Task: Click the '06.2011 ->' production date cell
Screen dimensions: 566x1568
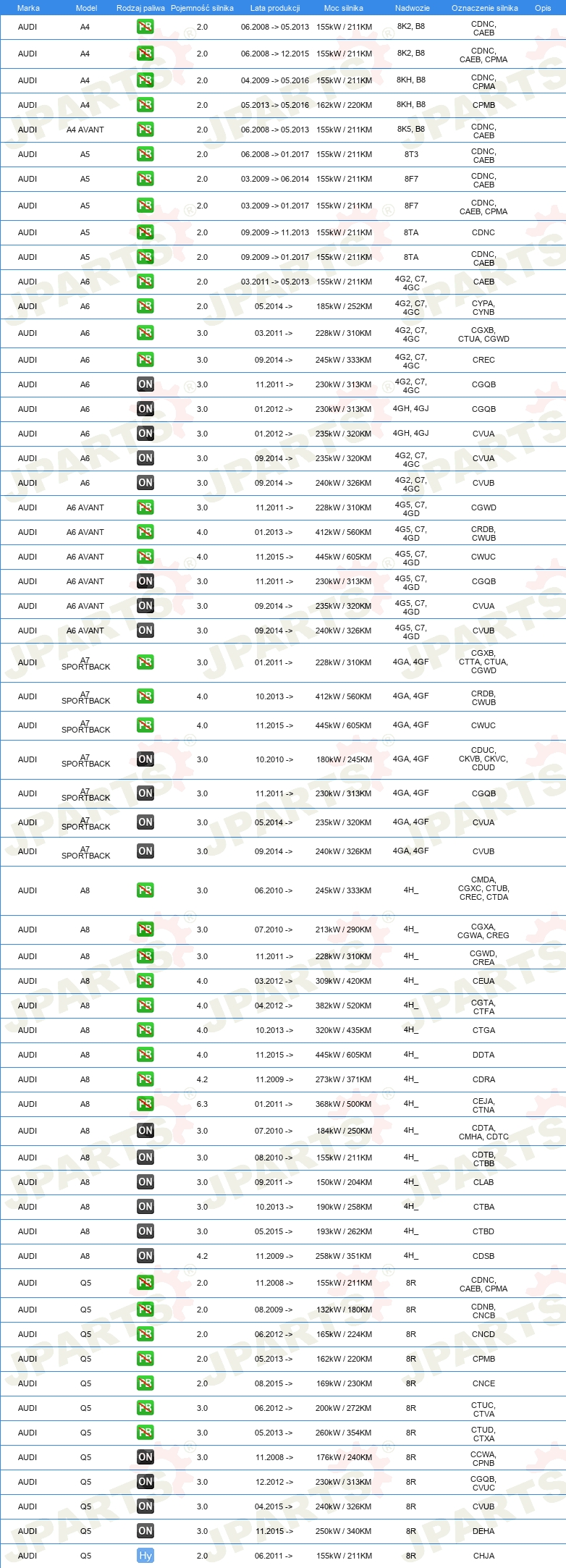Action: click(274, 1556)
